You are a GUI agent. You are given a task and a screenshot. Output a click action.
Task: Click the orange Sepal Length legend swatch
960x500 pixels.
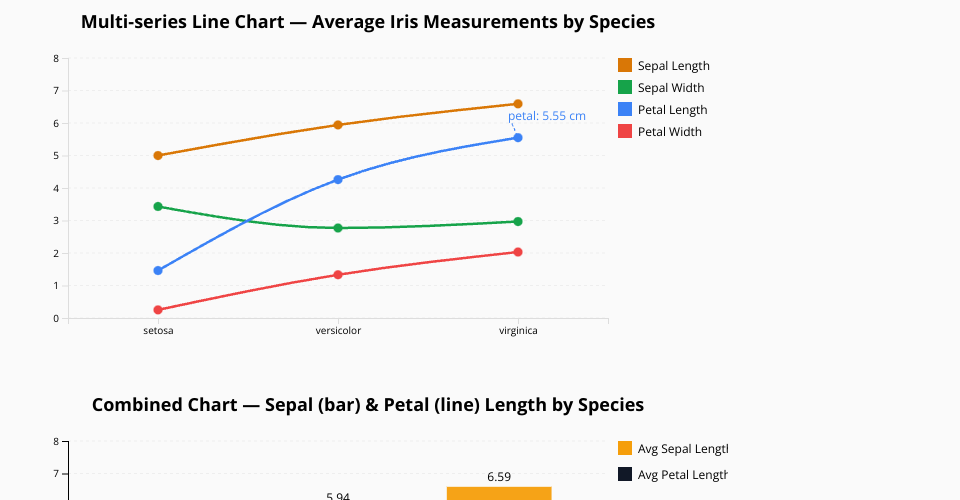point(625,66)
